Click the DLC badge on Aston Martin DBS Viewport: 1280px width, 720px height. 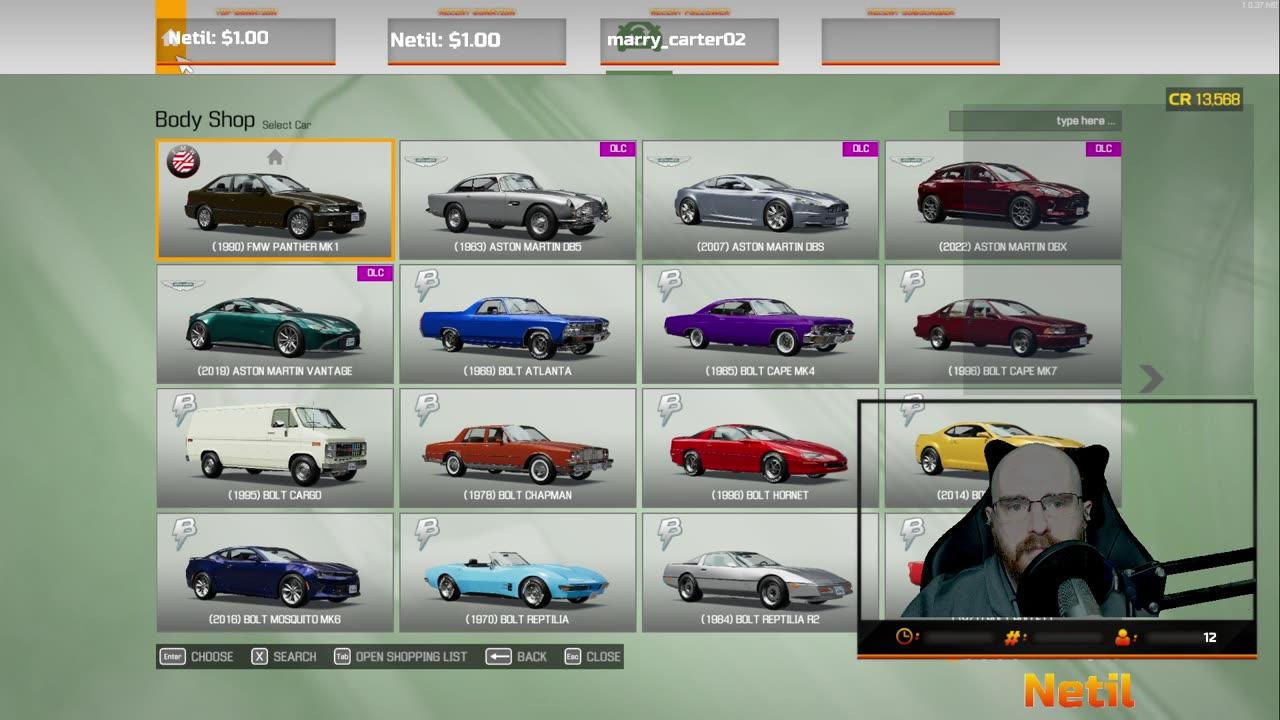861,149
